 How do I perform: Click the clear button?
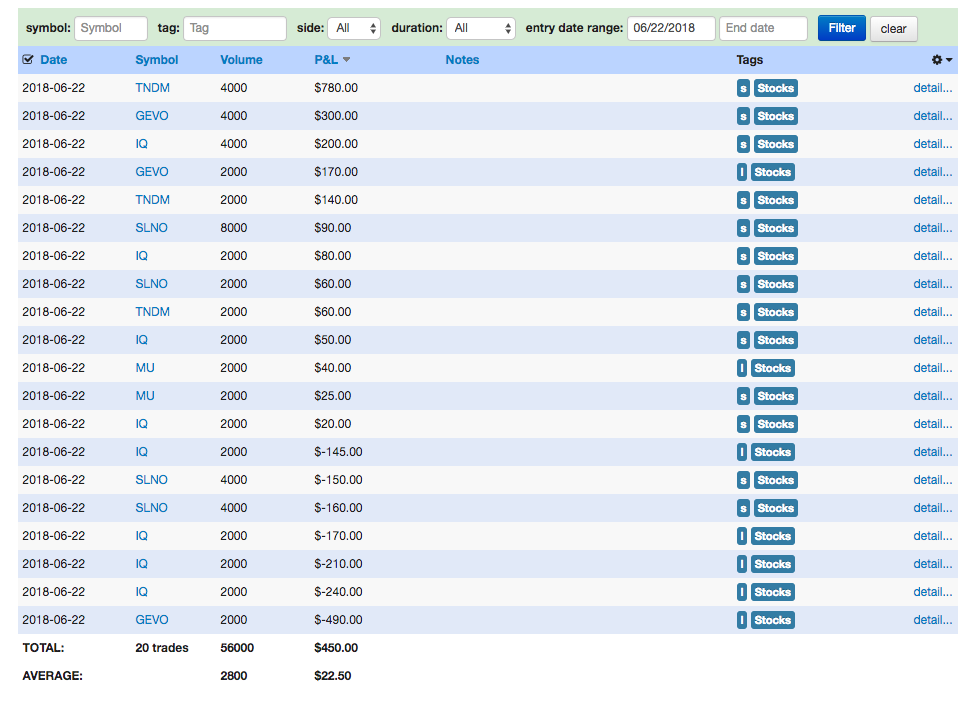pyautogui.click(x=893, y=29)
